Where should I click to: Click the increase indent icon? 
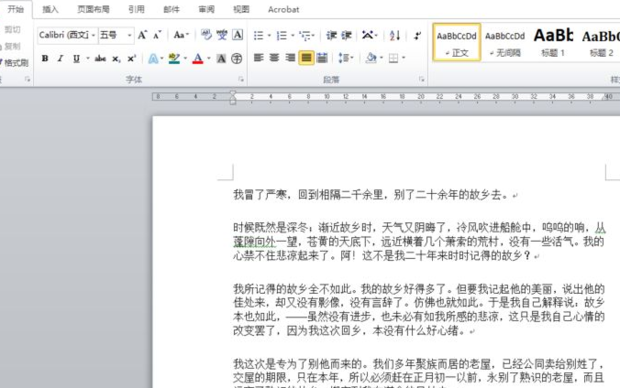click(346, 36)
